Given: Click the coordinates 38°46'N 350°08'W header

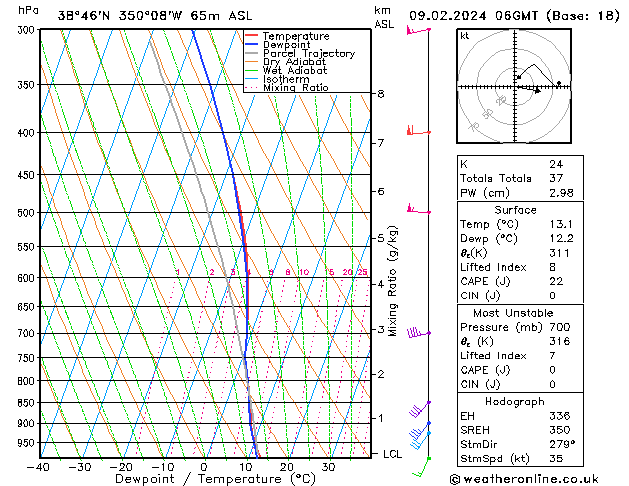Looking at the screenshot, I should pyautogui.click(x=120, y=16).
